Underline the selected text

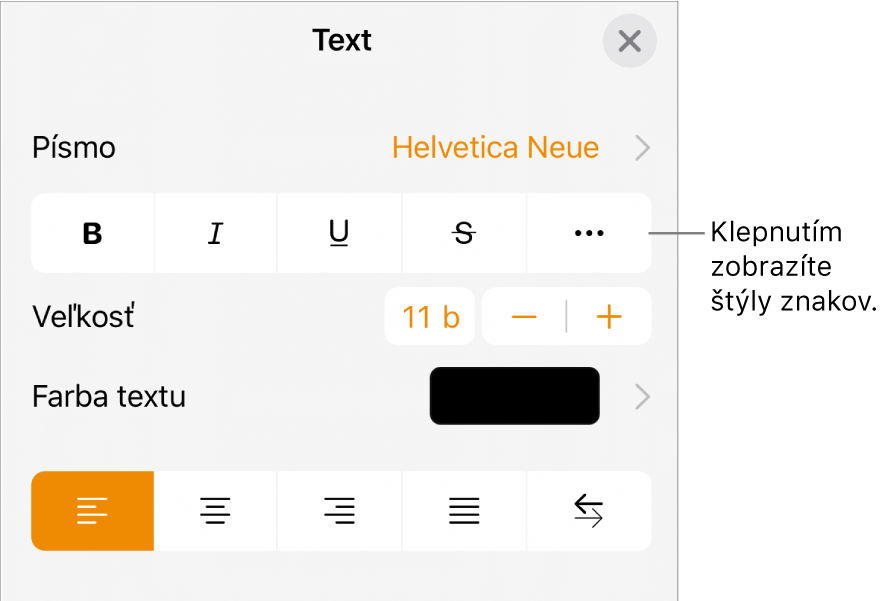[340, 233]
